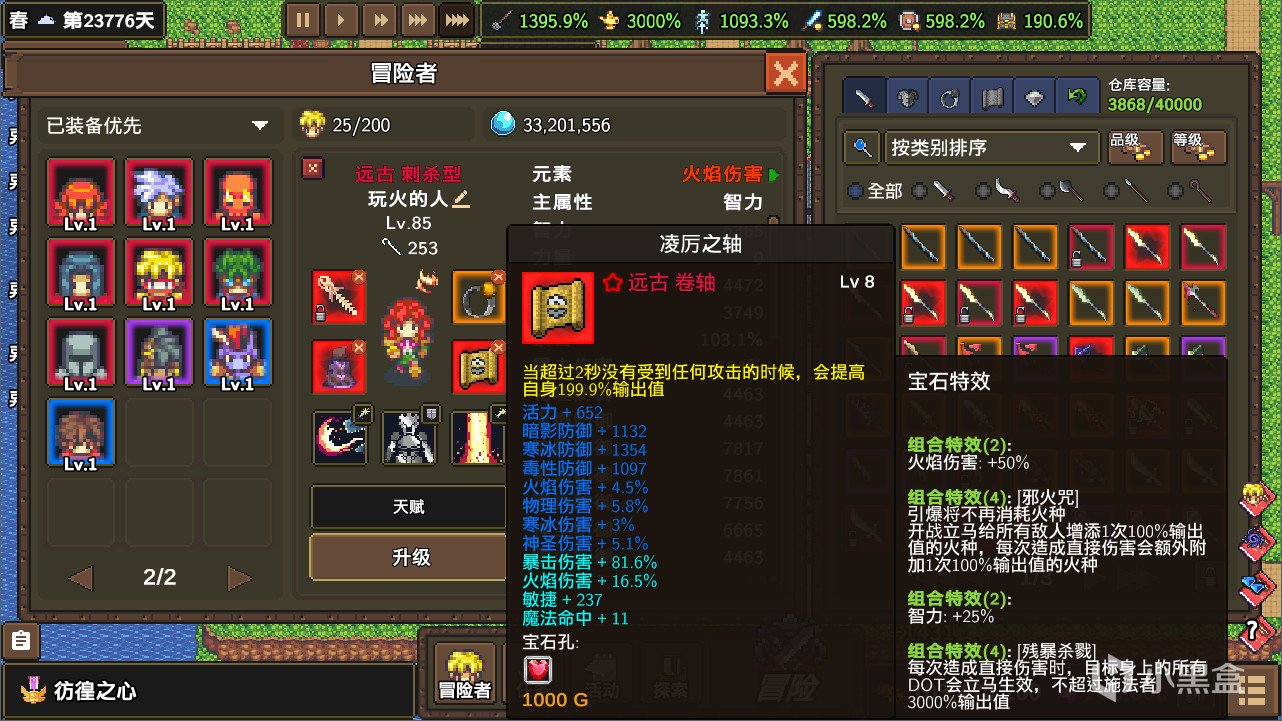Set the fastest game speed arrows
The height and width of the screenshot is (721, 1282).
tap(457, 20)
